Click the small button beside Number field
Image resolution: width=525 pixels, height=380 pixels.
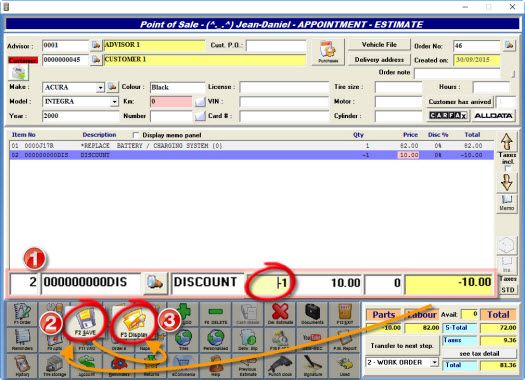tap(200, 116)
